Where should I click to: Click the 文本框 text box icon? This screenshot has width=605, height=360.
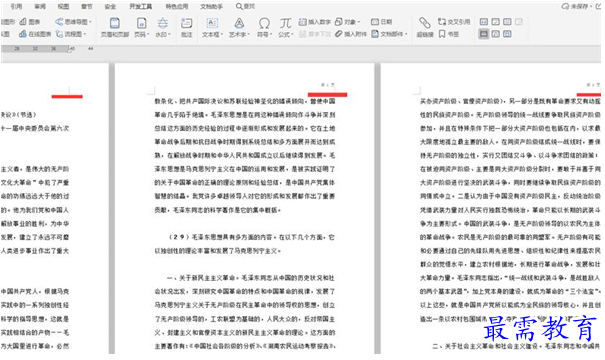(x=212, y=23)
